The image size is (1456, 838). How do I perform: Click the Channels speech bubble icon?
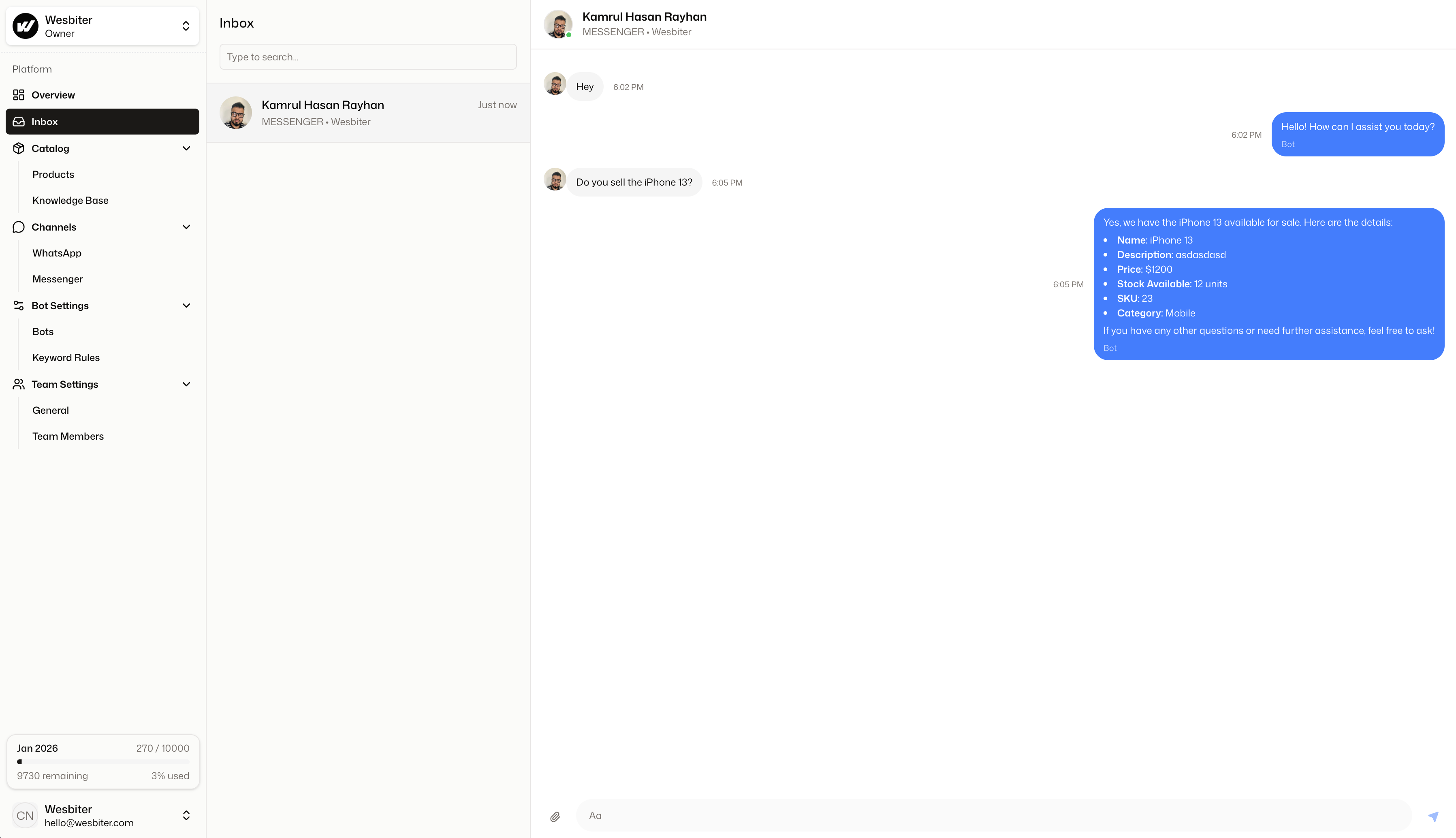pyautogui.click(x=18, y=227)
